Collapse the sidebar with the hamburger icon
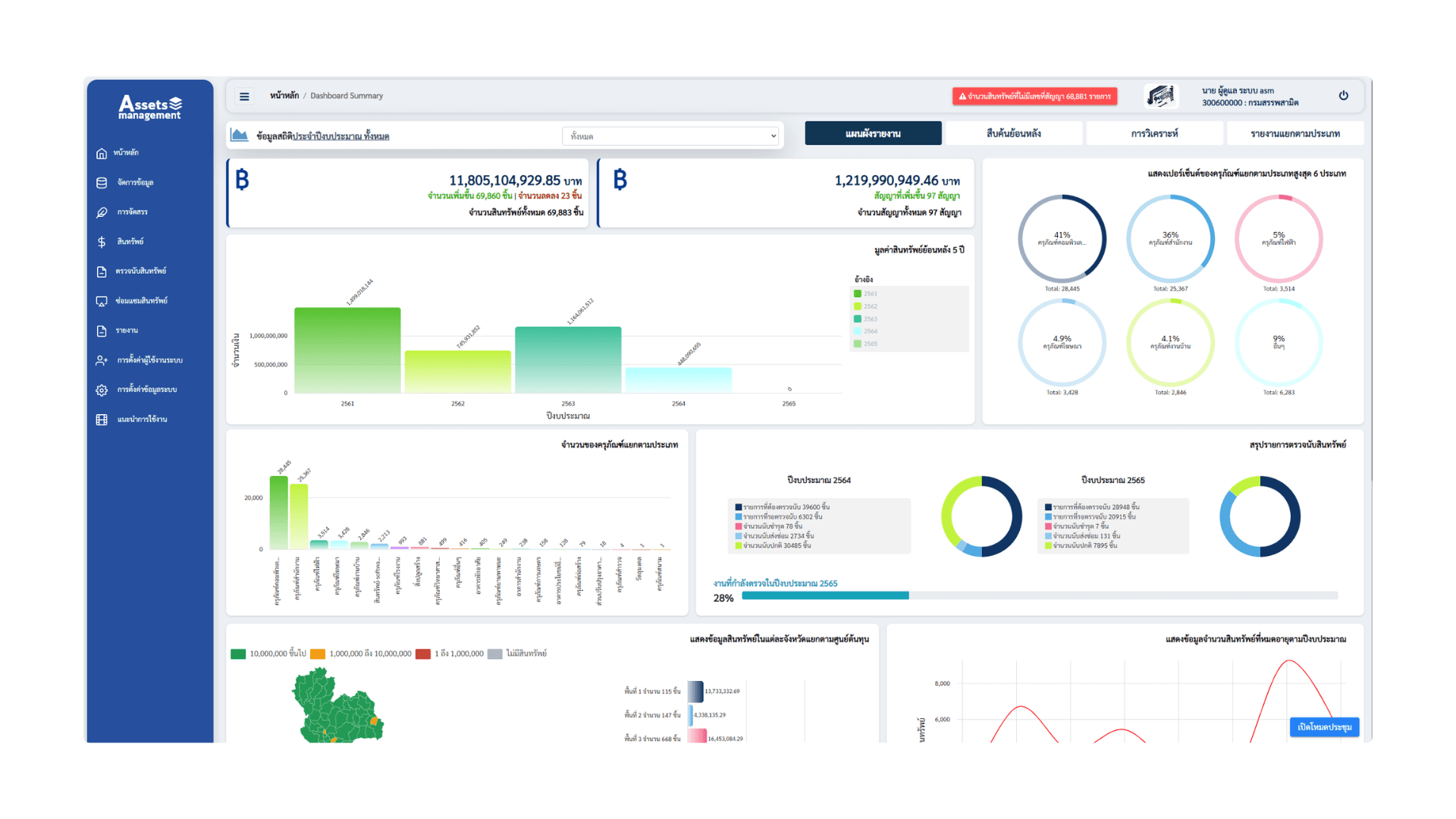 tap(244, 96)
